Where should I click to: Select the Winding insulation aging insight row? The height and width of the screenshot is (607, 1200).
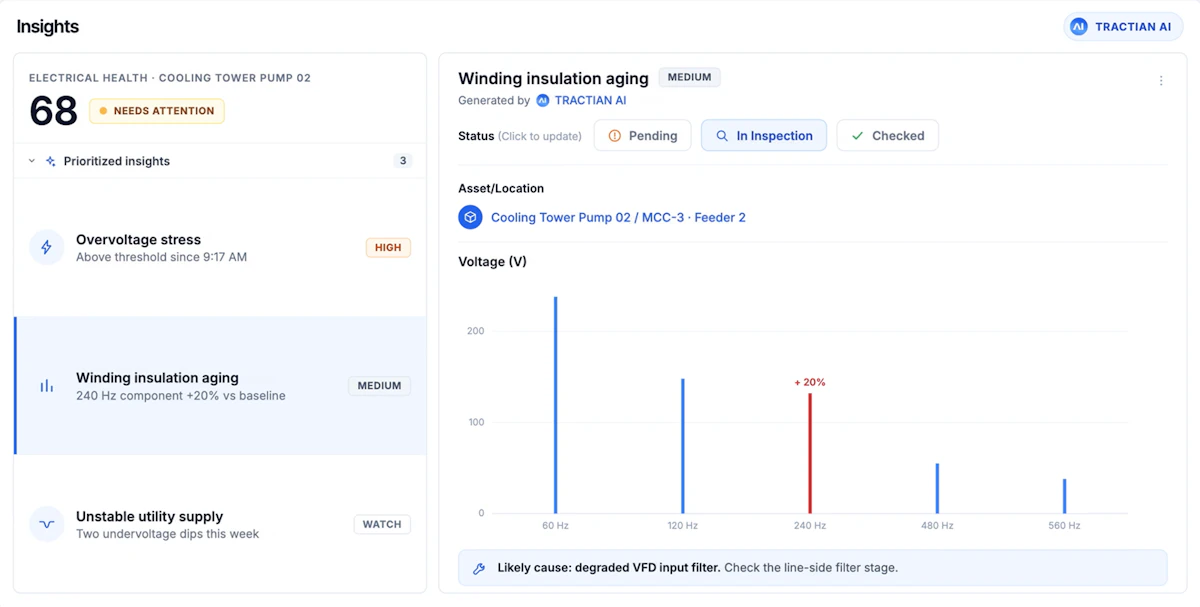tap(220, 386)
